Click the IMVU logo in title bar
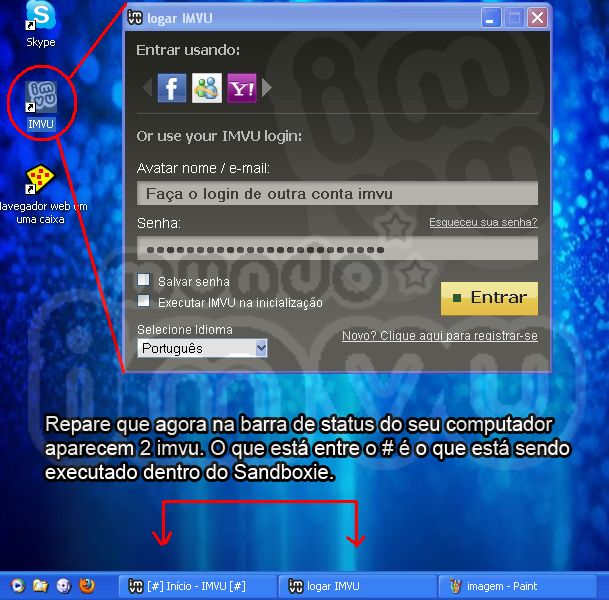The height and width of the screenshot is (600, 609). point(135,17)
